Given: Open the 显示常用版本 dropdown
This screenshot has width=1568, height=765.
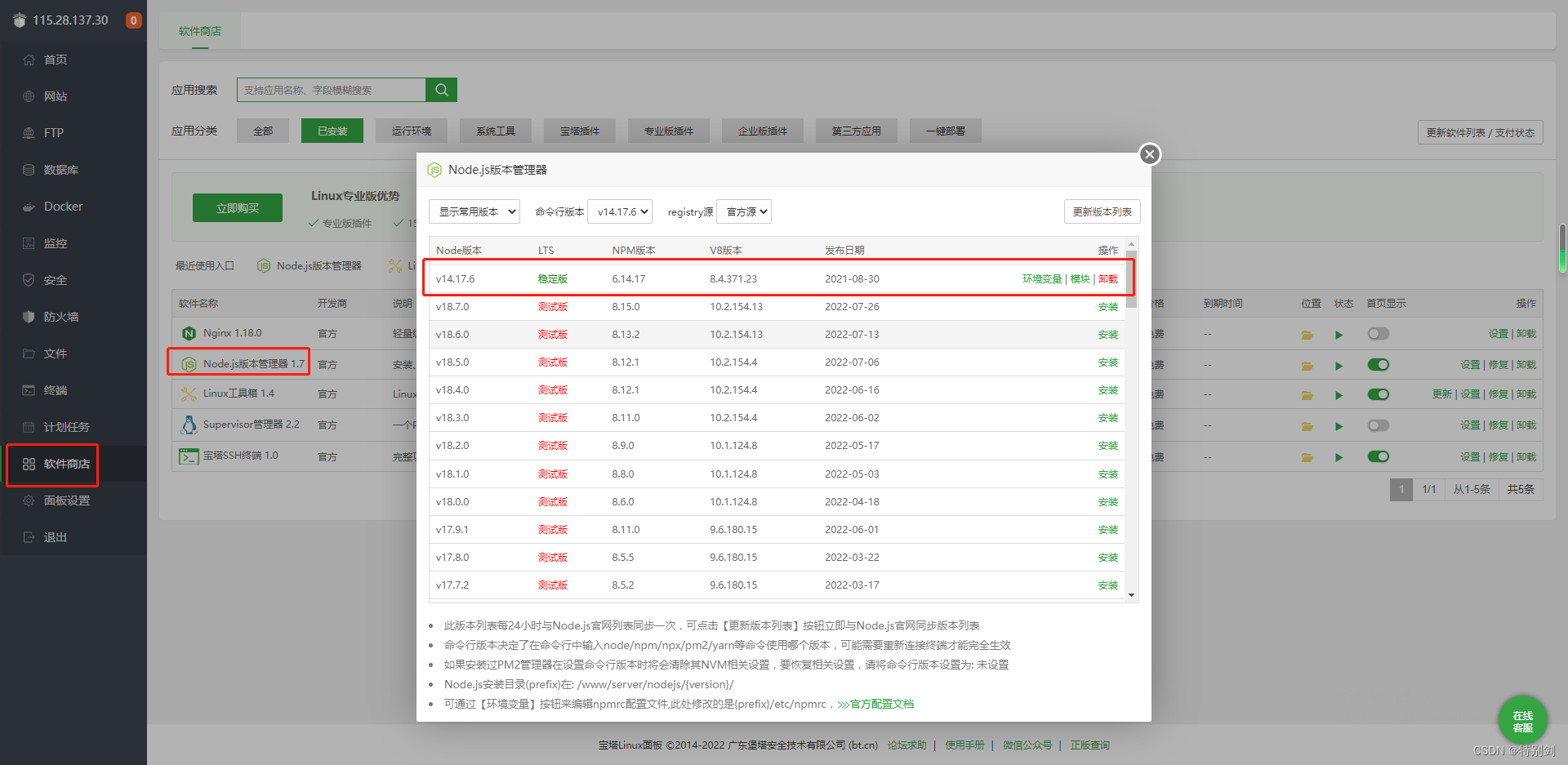Looking at the screenshot, I should (x=474, y=211).
